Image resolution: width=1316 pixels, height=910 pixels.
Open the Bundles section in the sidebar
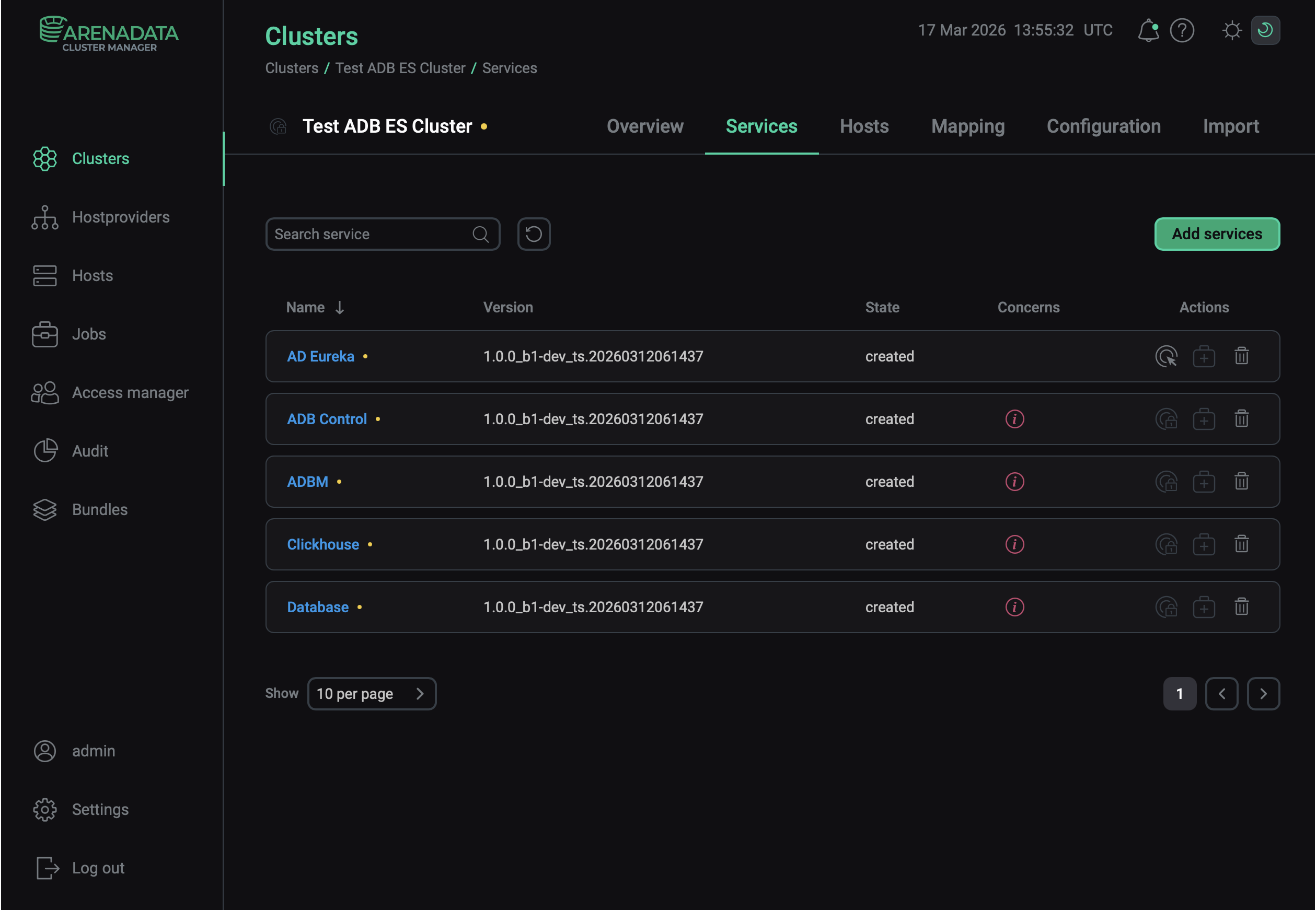(x=99, y=509)
